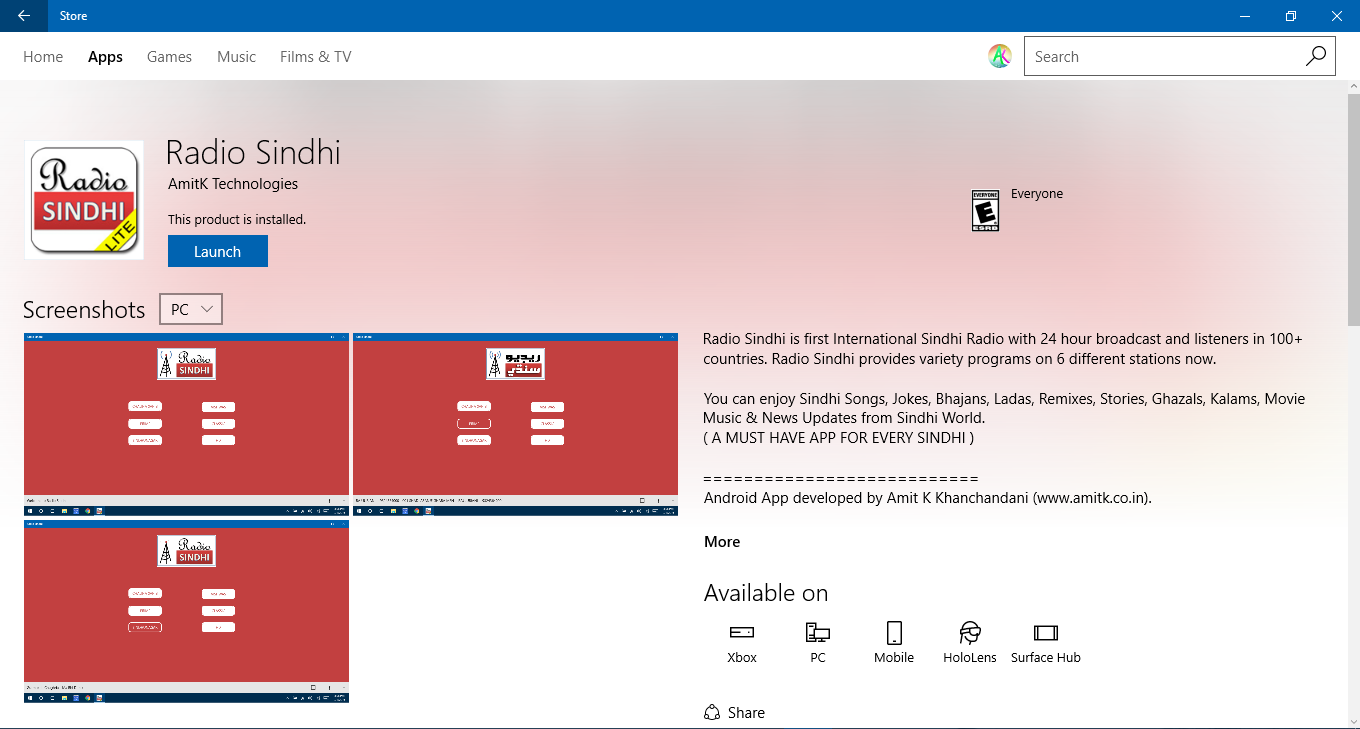Click 'A MUST HAVE APP FOR EVERY SINDHI' line
The height and width of the screenshot is (729, 1360).
[838, 438]
